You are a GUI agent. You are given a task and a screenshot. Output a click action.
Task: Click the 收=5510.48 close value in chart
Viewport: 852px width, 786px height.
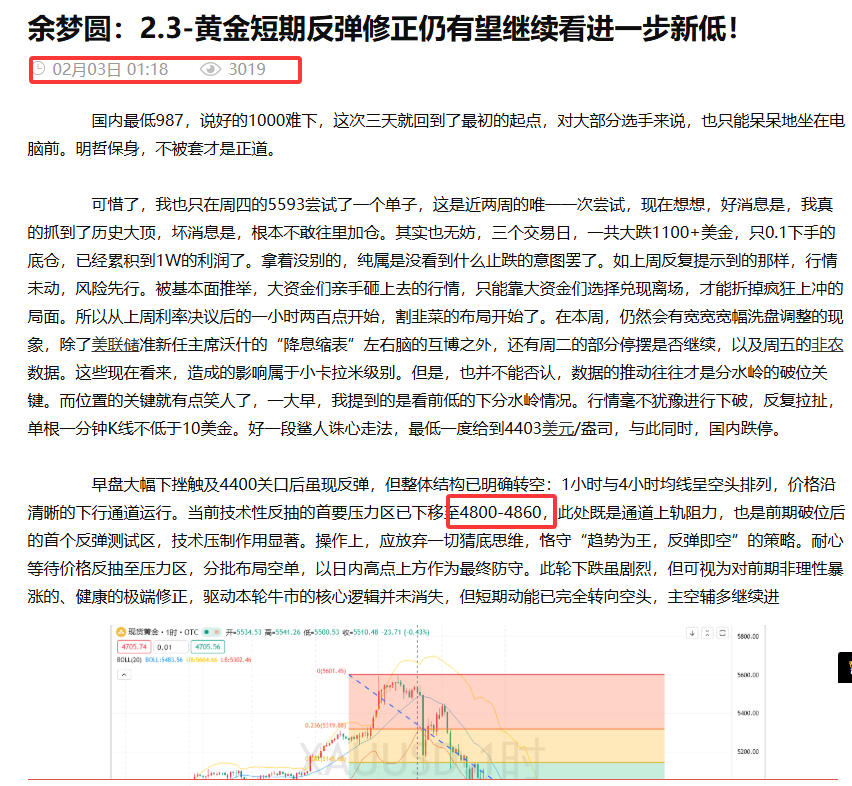(360, 632)
